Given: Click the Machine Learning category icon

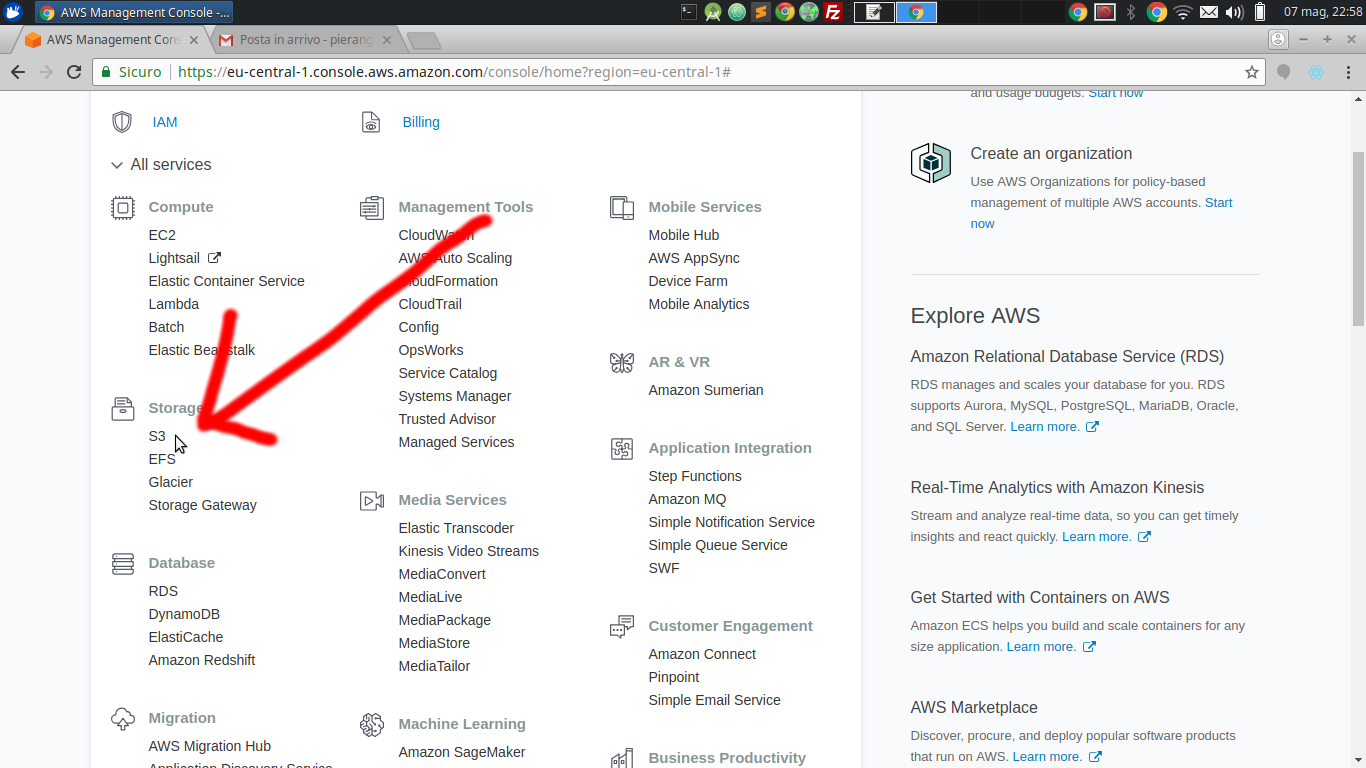Looking at the screenshot, I should coord(372,723).
